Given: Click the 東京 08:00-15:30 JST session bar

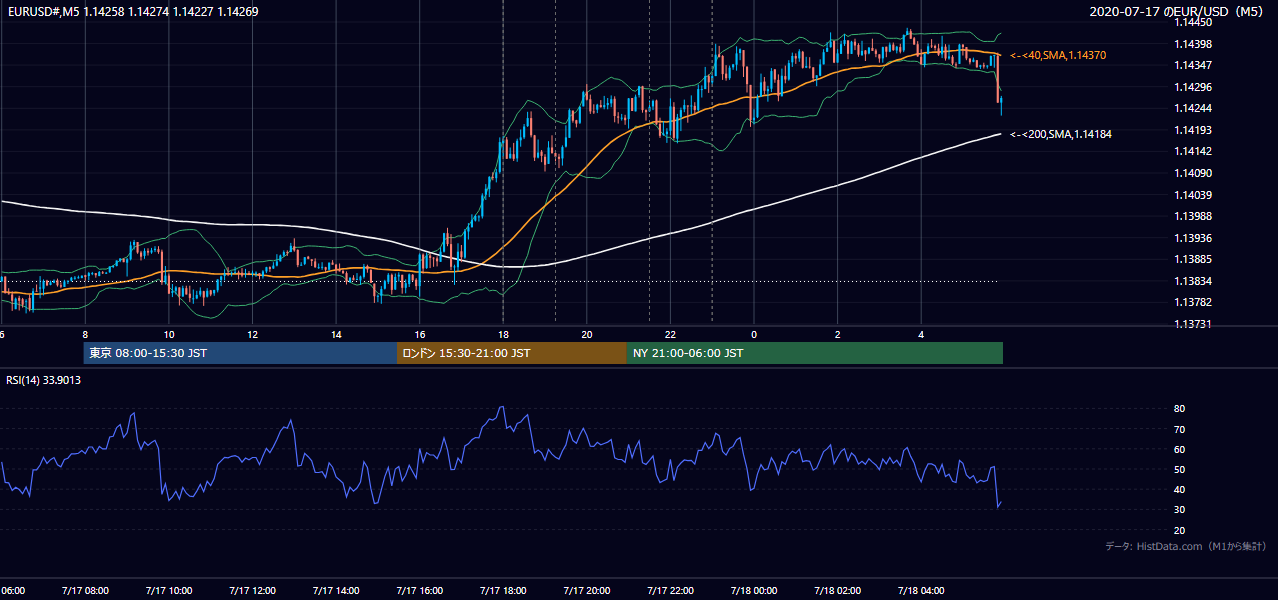Looking at the screenshot, I should click(x=240, y=353).
